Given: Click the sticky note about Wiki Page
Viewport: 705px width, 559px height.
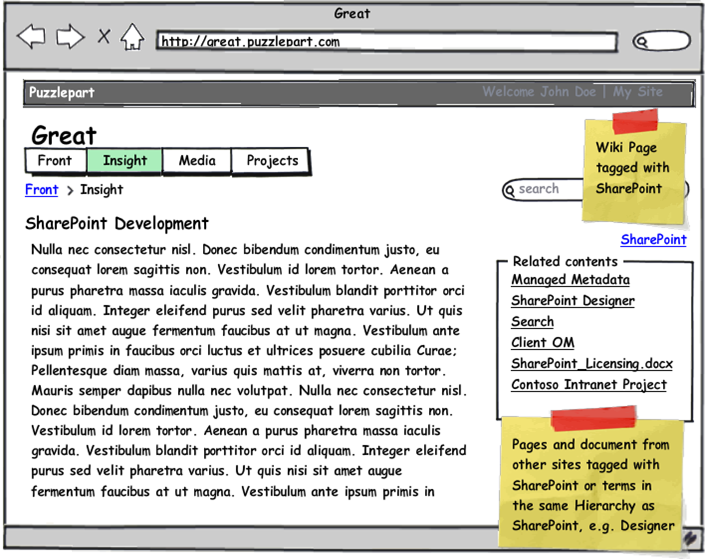Looking at the screenshot, I should 634,166.
